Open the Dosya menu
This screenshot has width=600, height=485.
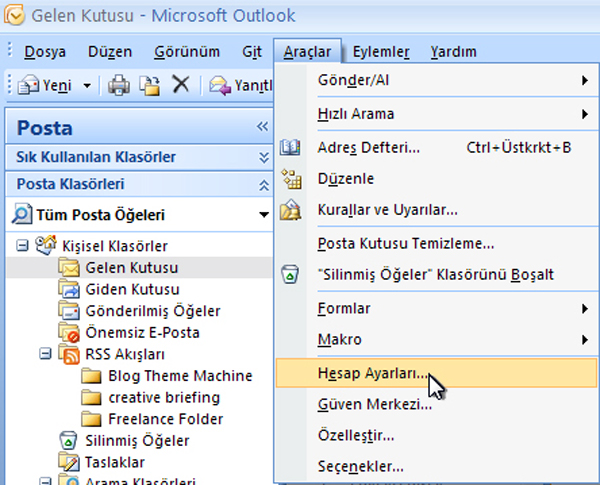click(x=45, y=52)
